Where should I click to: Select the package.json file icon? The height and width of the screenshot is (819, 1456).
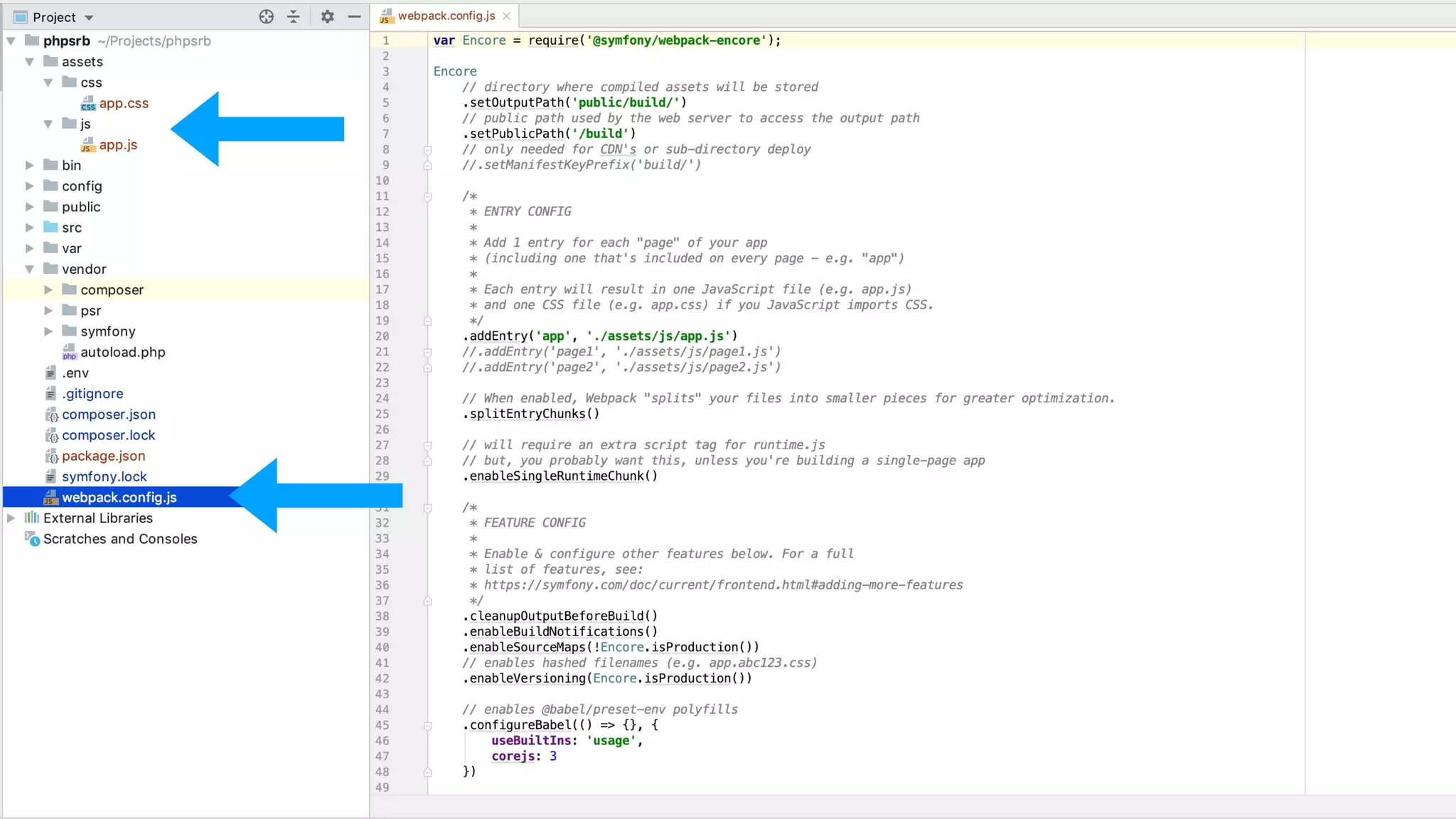tap(51, 456)
